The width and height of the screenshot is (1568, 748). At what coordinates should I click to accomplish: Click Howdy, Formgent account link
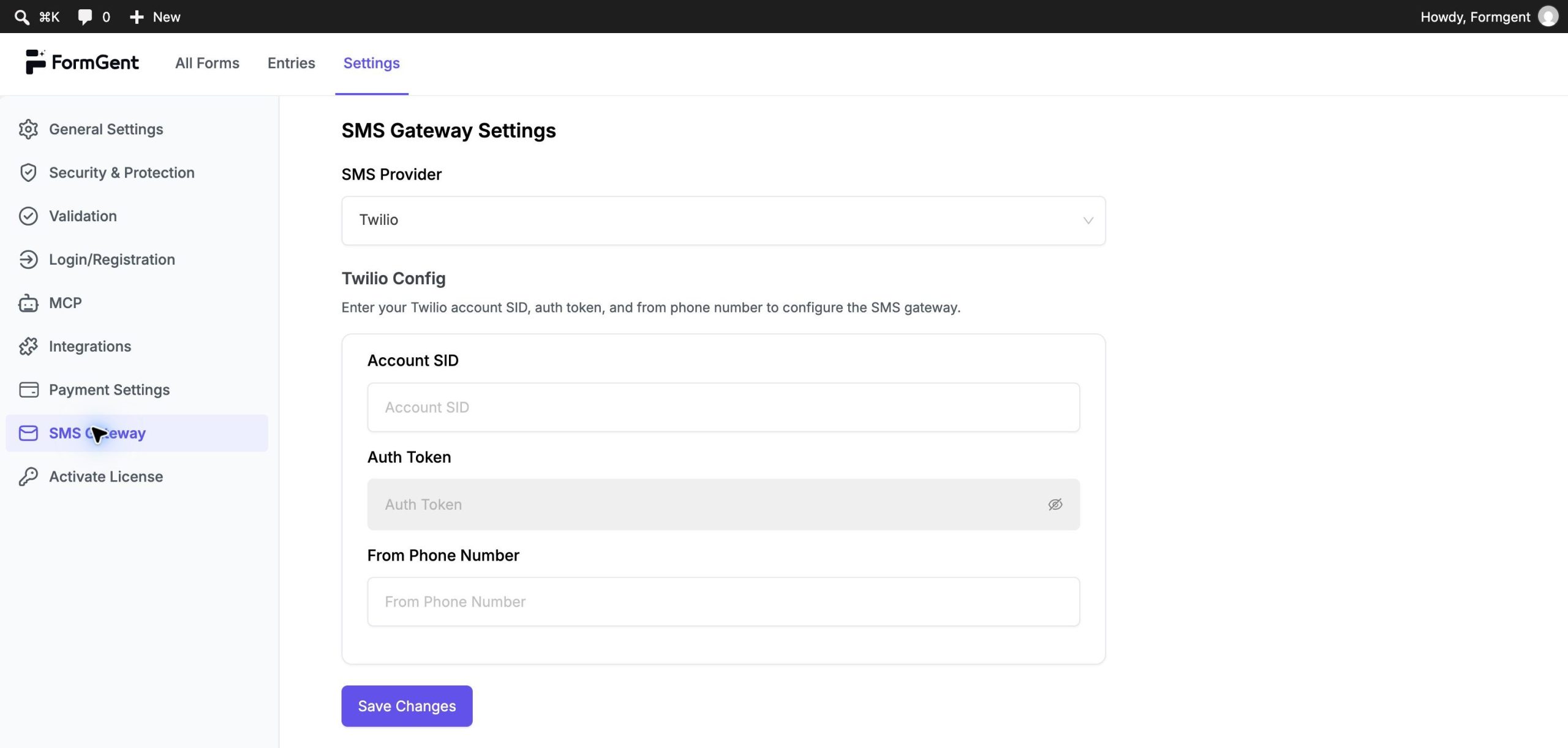(1475, 17)
